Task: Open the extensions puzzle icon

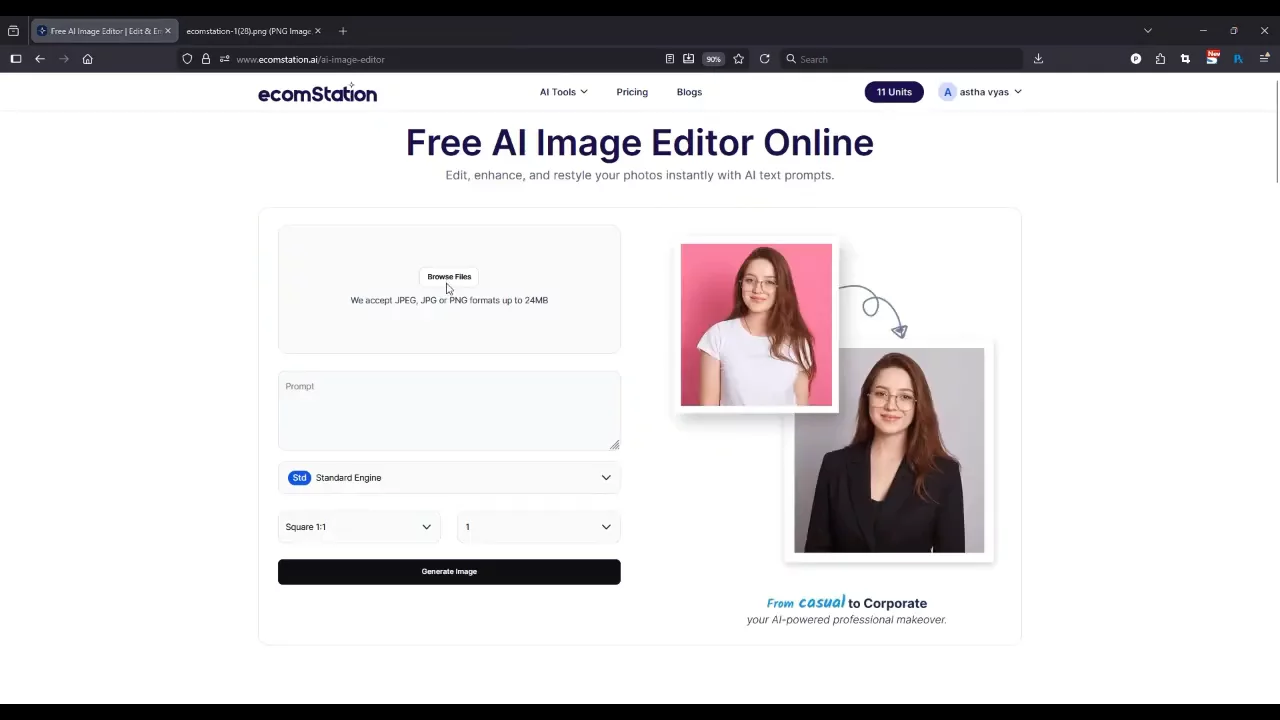Action: coord(1160,59)
